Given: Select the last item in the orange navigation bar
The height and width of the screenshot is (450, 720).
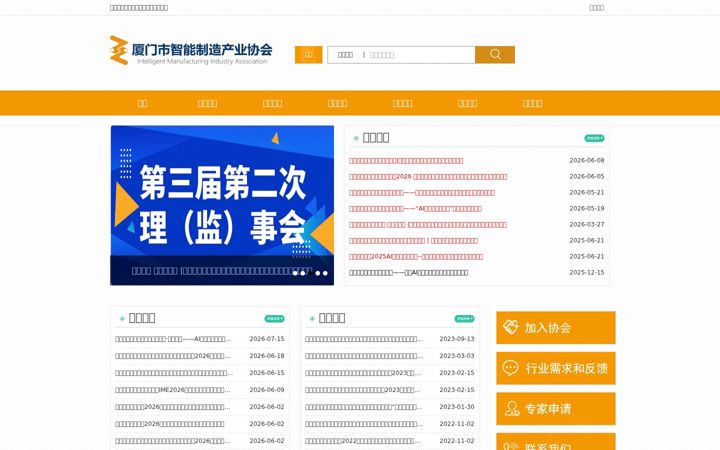Looking at the screenshot, I should point(532,103).
